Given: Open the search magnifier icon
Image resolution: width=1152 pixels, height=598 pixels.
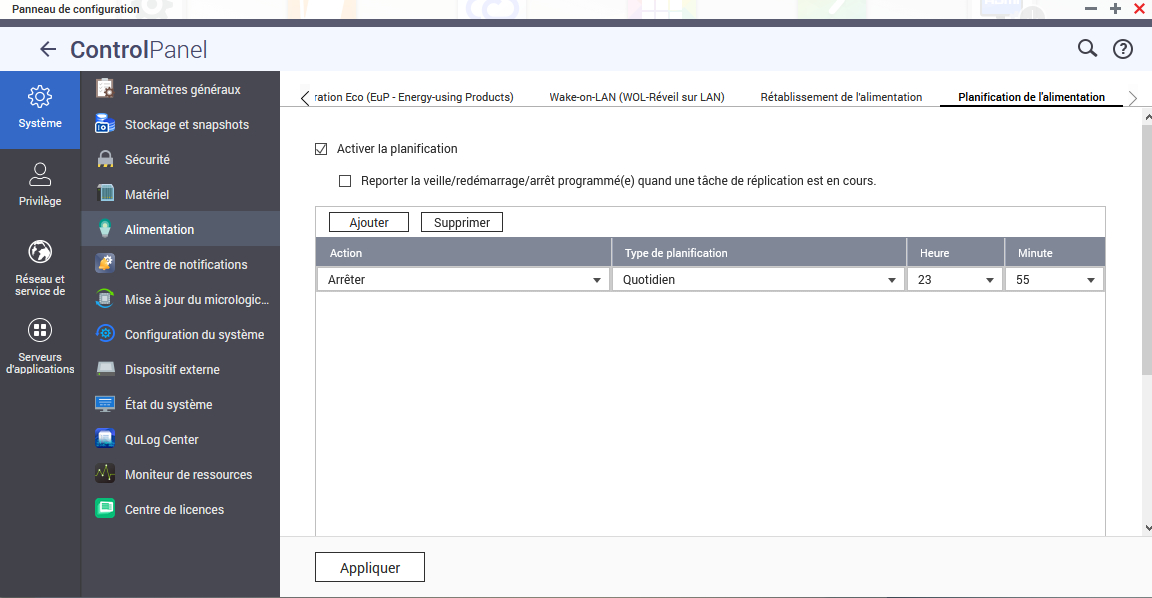Looking at the screenshot, I should tap(1087, 48).
